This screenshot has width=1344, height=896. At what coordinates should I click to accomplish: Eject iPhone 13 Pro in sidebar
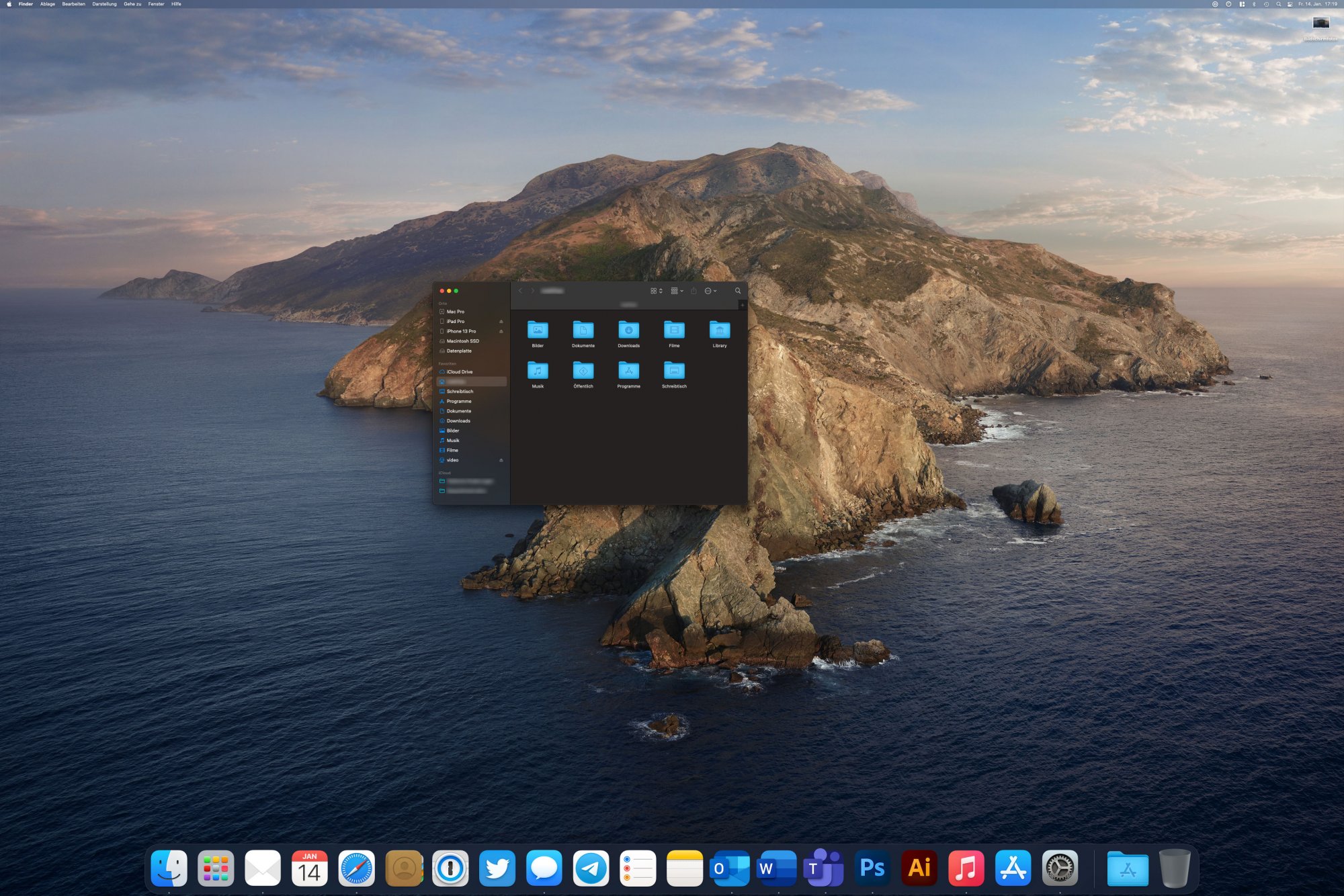501,331
